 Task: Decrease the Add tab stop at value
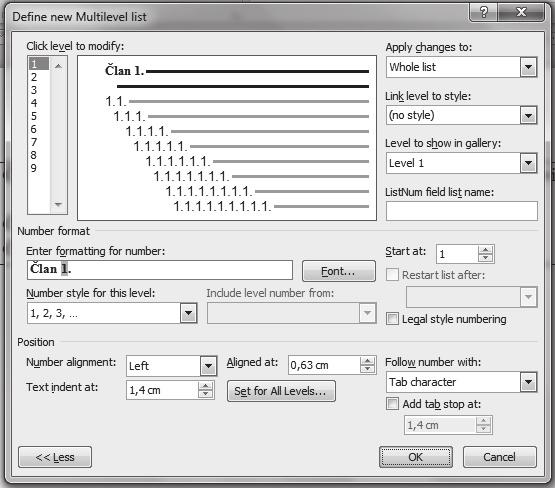[483, 429]
